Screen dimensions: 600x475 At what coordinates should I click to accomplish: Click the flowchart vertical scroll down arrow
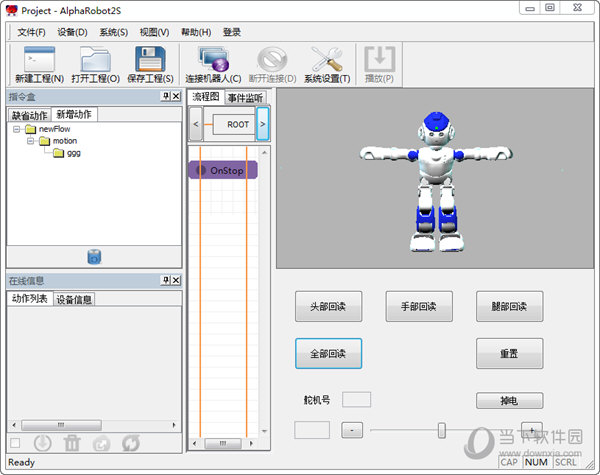[x=264, y=431]
